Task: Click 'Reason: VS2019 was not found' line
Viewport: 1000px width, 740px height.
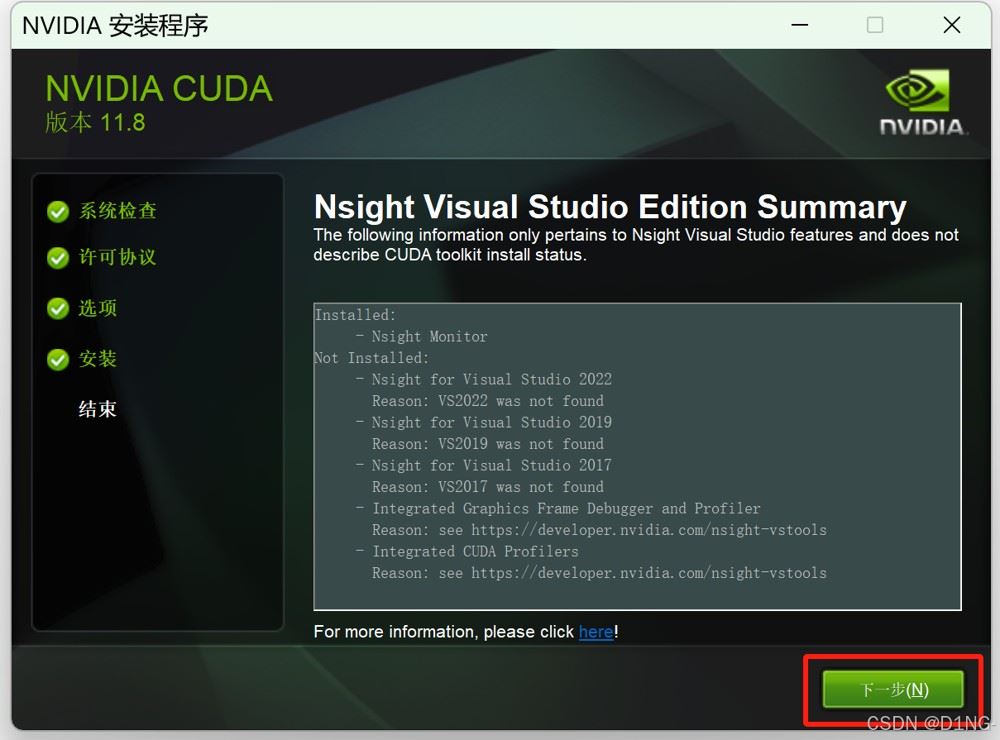Action: point(488,444)
